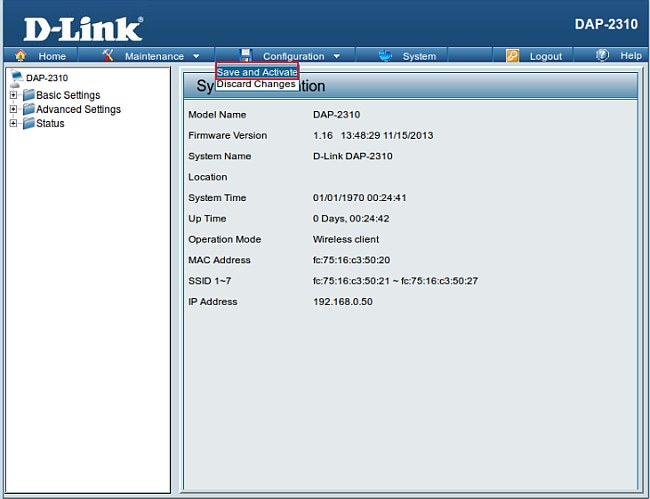Click the Basic Settings folder icon
This screenshot has height=499, width=650.
pyautogui.click(x=28, y=96)
